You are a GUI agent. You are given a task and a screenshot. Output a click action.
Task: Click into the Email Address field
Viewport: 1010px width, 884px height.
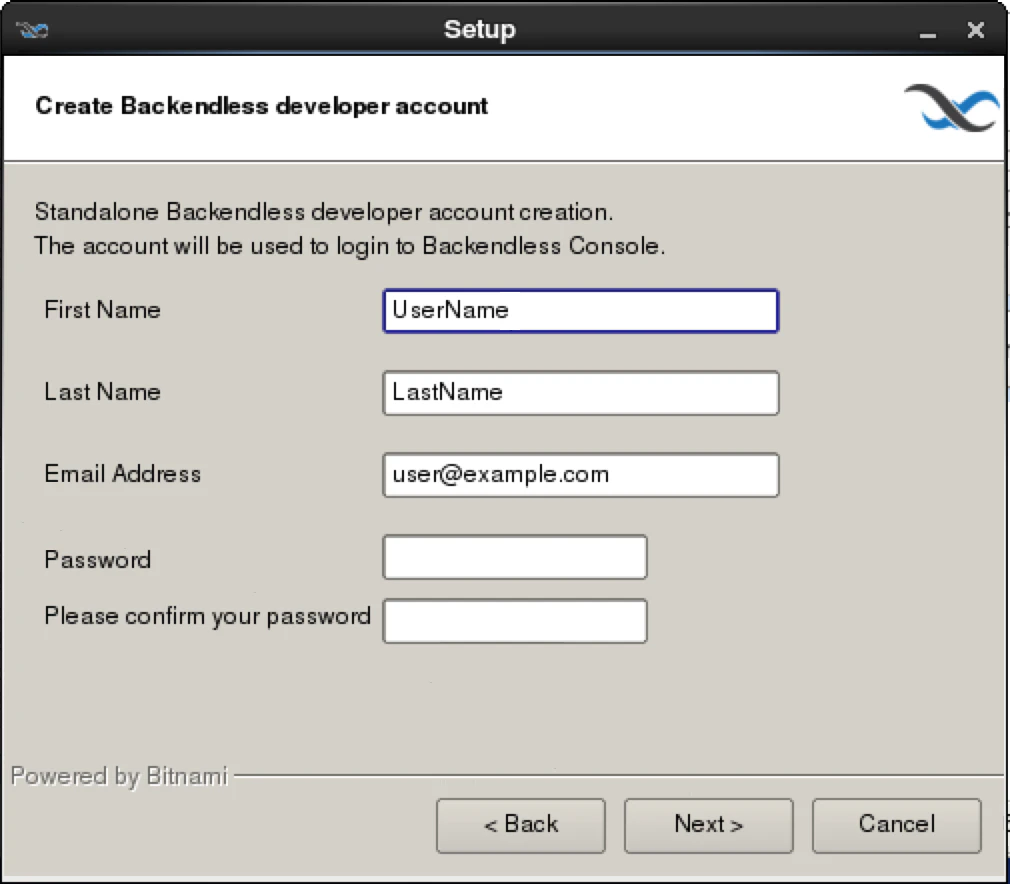pyautogui.click(x=580, y=475)
